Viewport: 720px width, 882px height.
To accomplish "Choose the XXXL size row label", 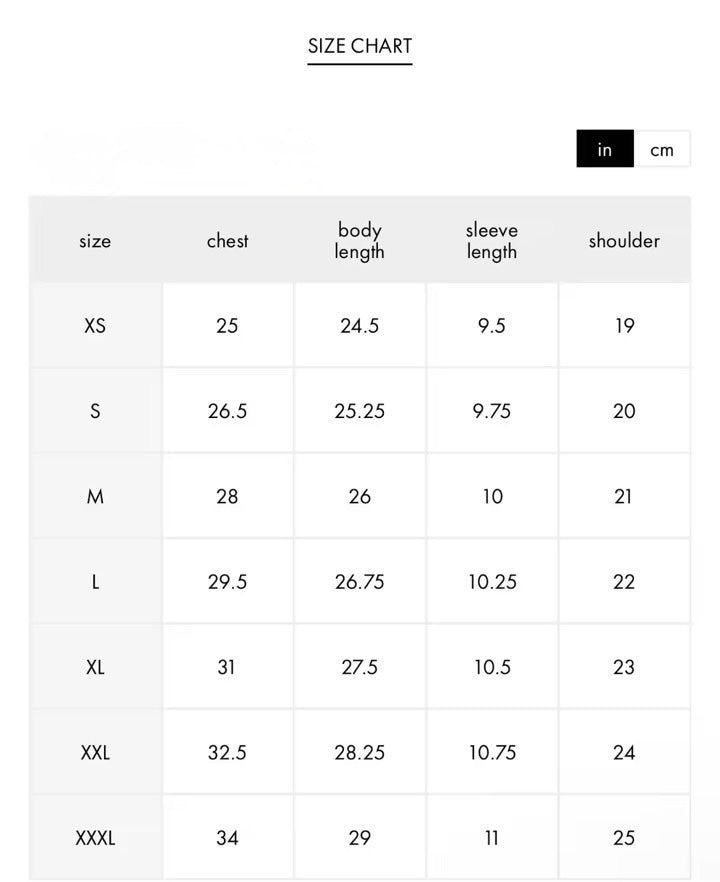I will point(95,838).
